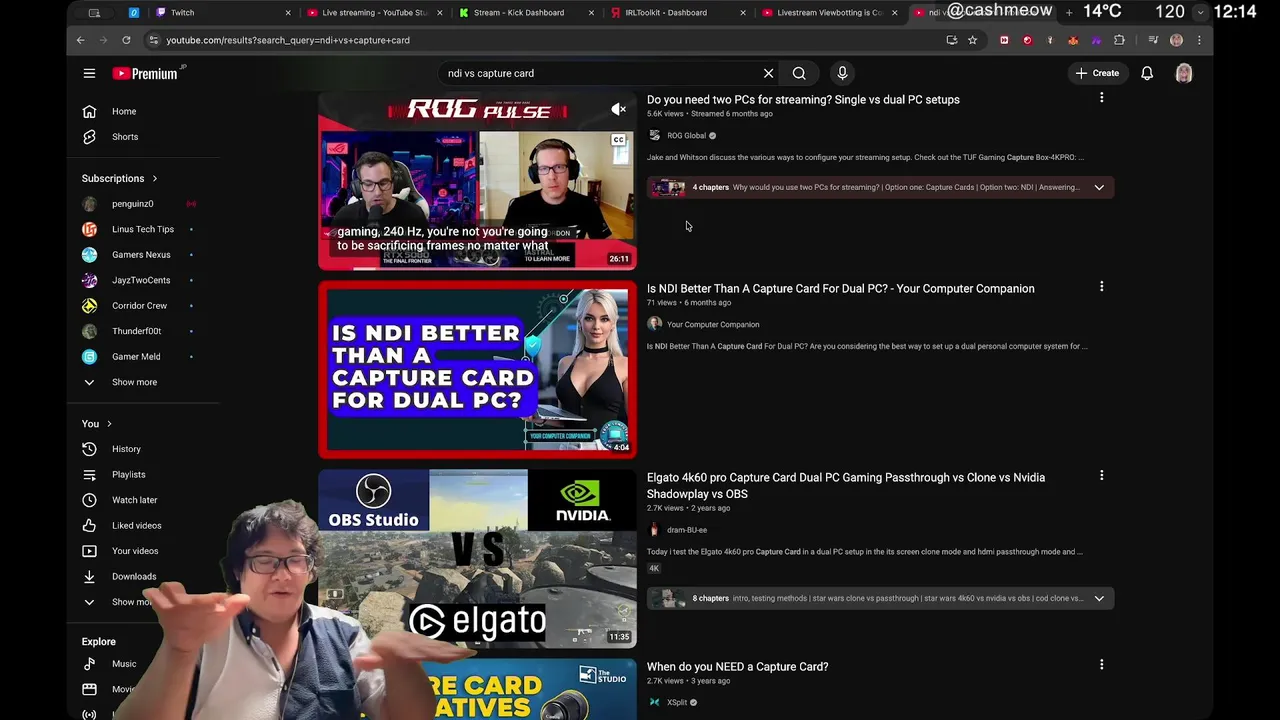Bookmark this page with the star
The image size is (1280, 720).
972,40
